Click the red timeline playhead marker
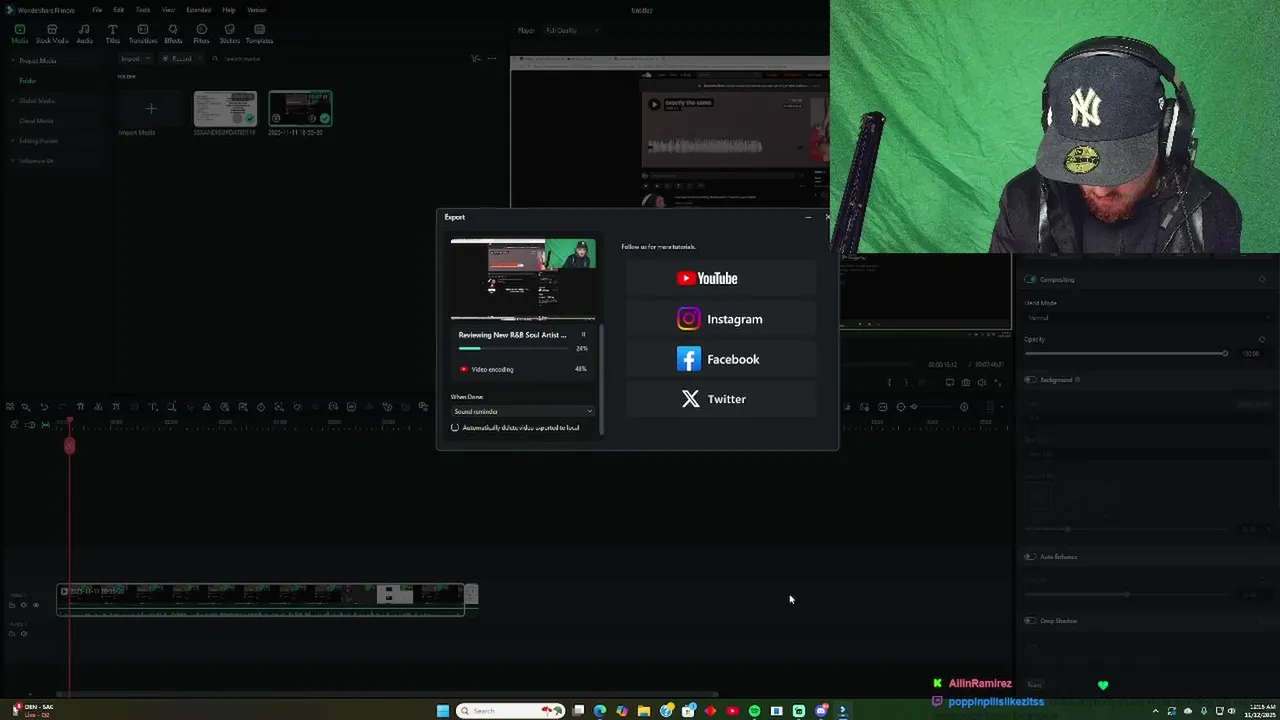Screen dimensions: 1280x720 70,446
